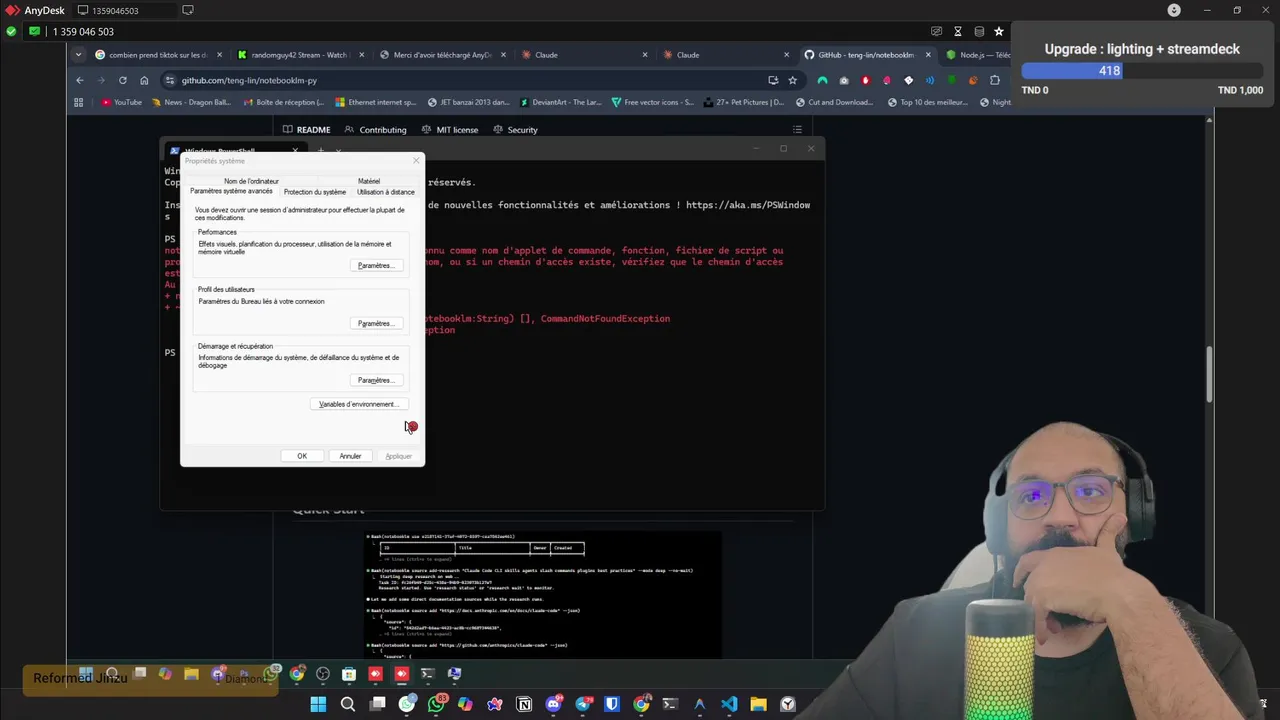Open Paramètres in the Performances section
This screenshot has width=1280, height=720.
pos(375,265)
